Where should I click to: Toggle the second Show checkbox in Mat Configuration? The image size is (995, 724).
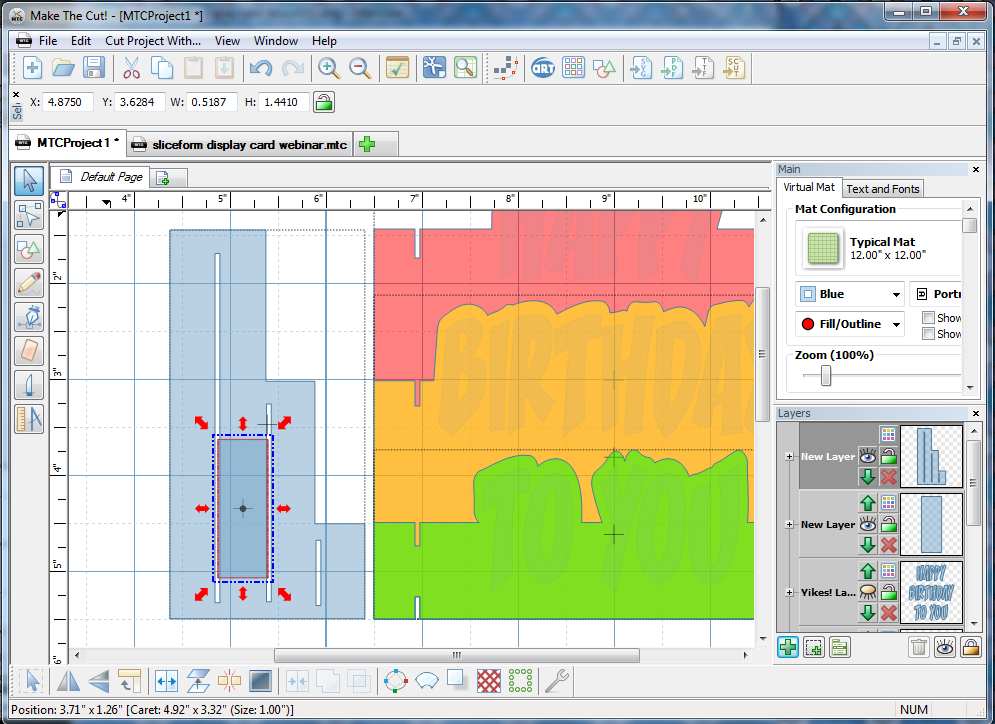928,334
